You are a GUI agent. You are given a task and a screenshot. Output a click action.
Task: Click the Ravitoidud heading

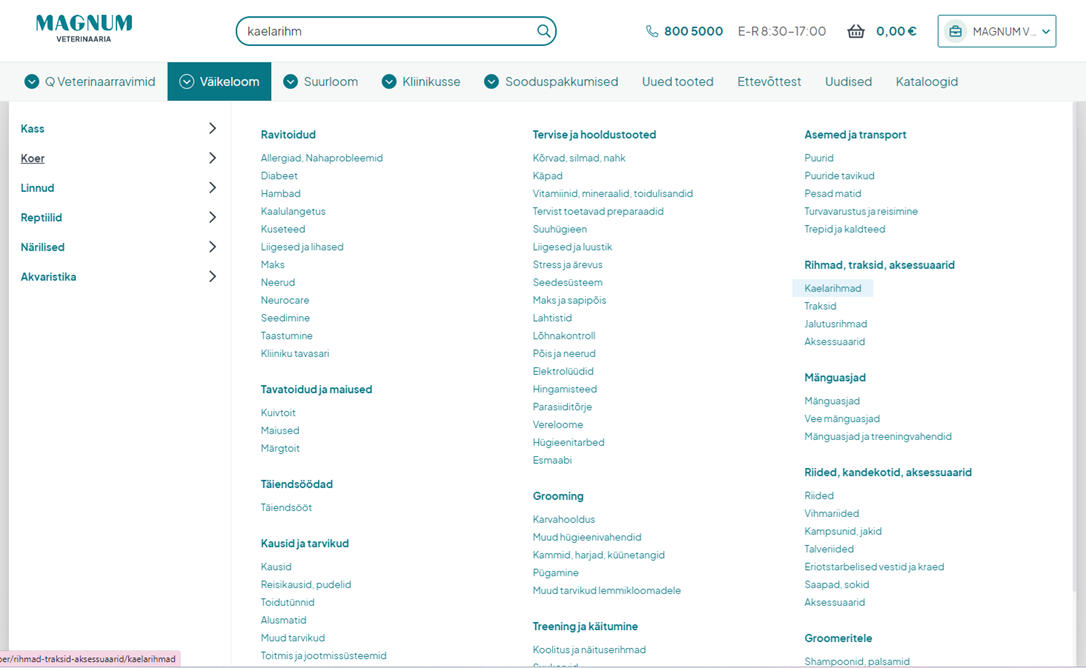point(288,134)
